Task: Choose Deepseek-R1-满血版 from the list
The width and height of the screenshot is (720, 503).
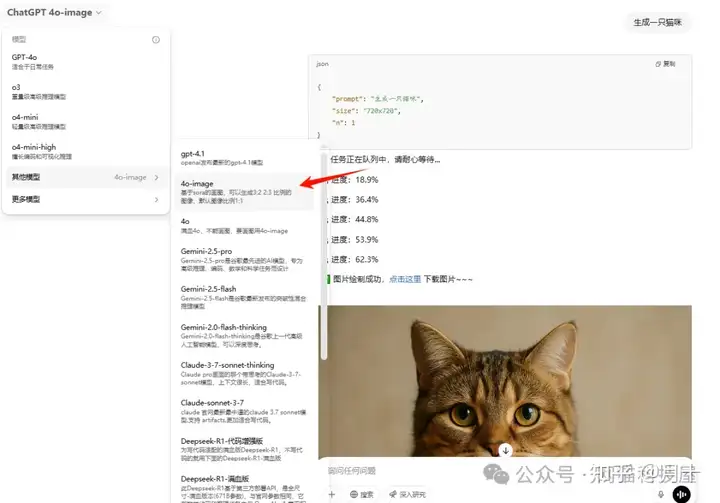Action: click(x=244, y=488)
